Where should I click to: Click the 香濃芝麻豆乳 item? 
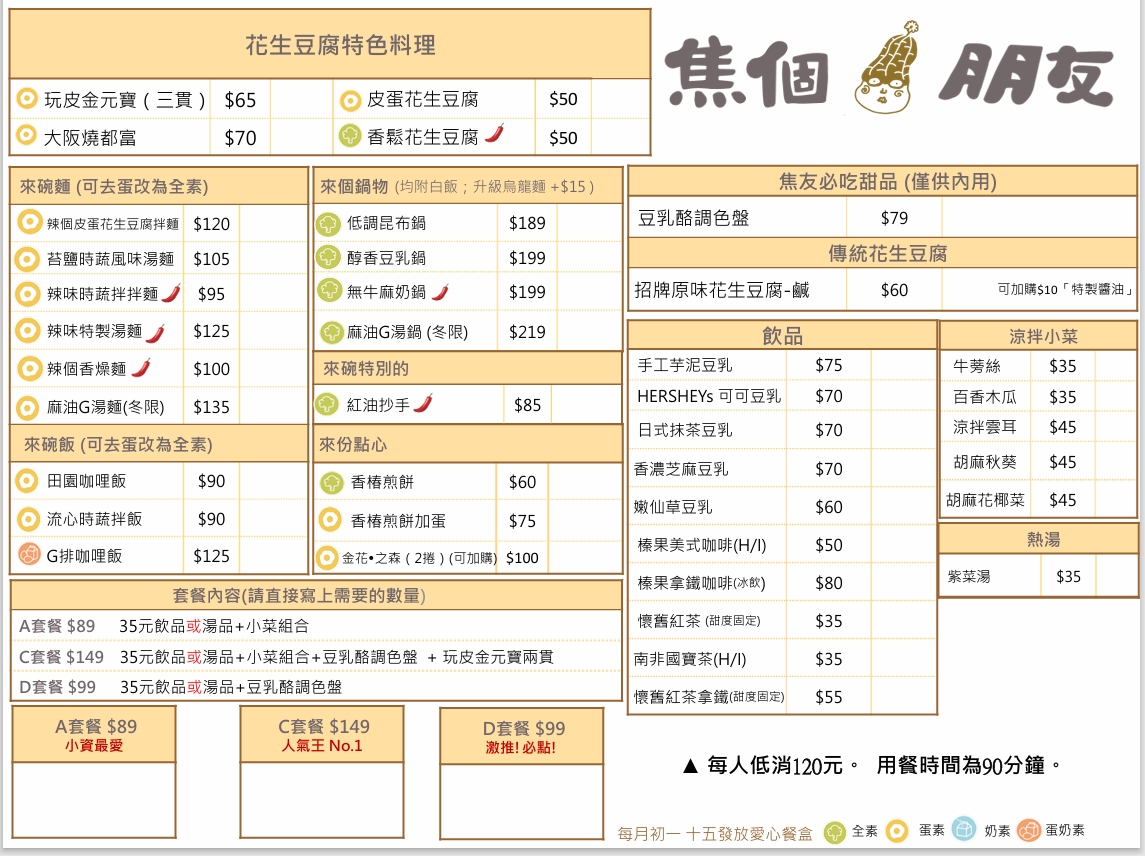pyautogui.click(x=681, y=469)
